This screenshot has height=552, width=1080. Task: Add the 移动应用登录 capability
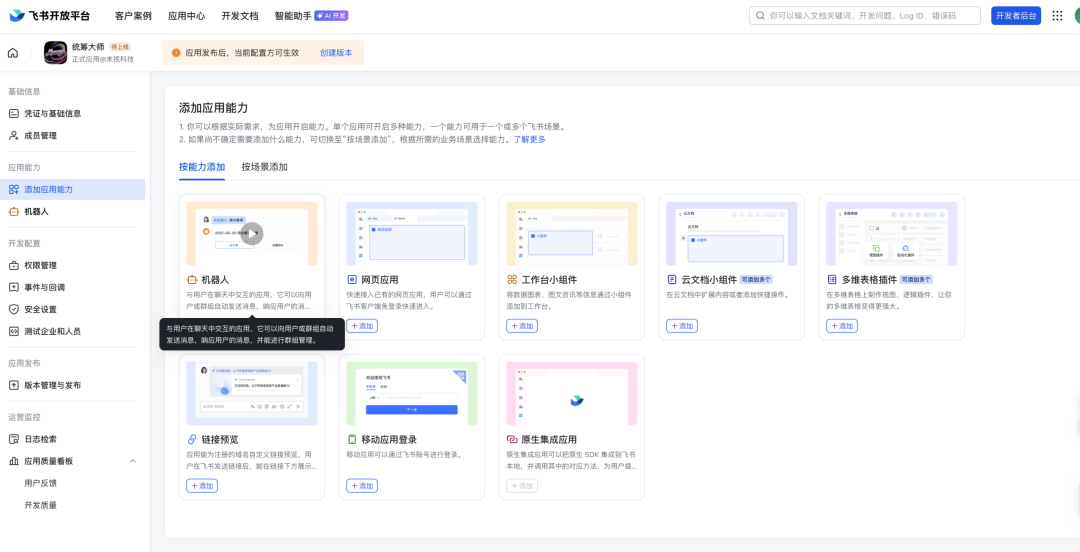coord(362,486)
